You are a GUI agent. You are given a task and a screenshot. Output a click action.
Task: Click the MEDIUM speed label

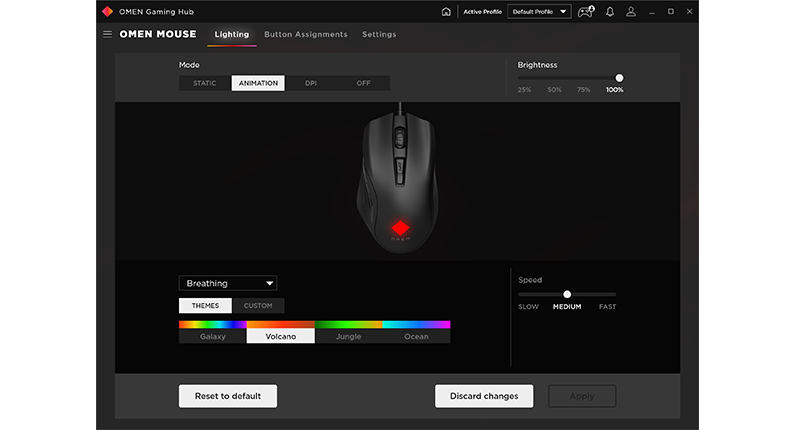pyautogui.click(x=567, y=307)
